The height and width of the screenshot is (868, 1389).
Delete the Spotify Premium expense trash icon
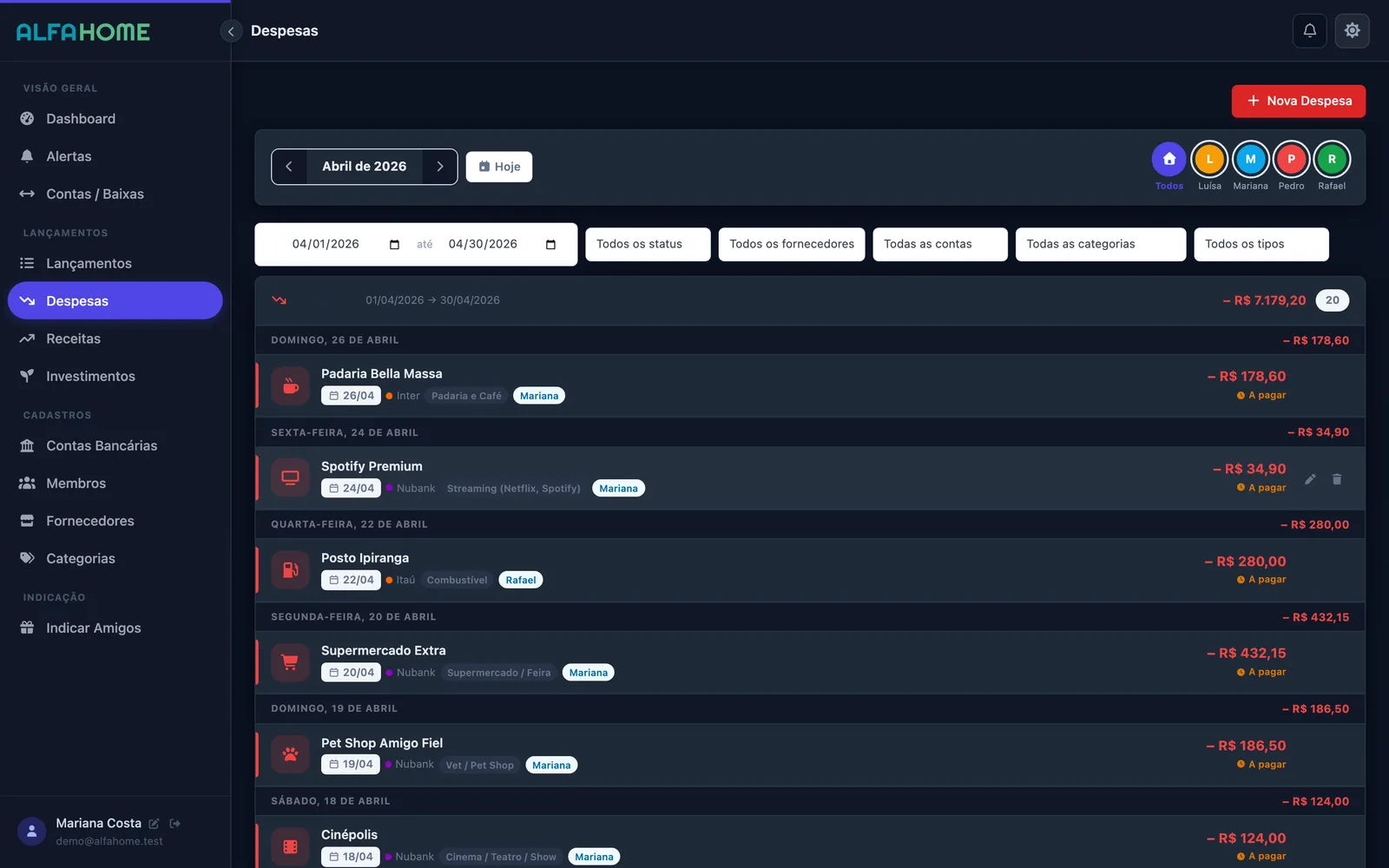(x=1337, y=479)
